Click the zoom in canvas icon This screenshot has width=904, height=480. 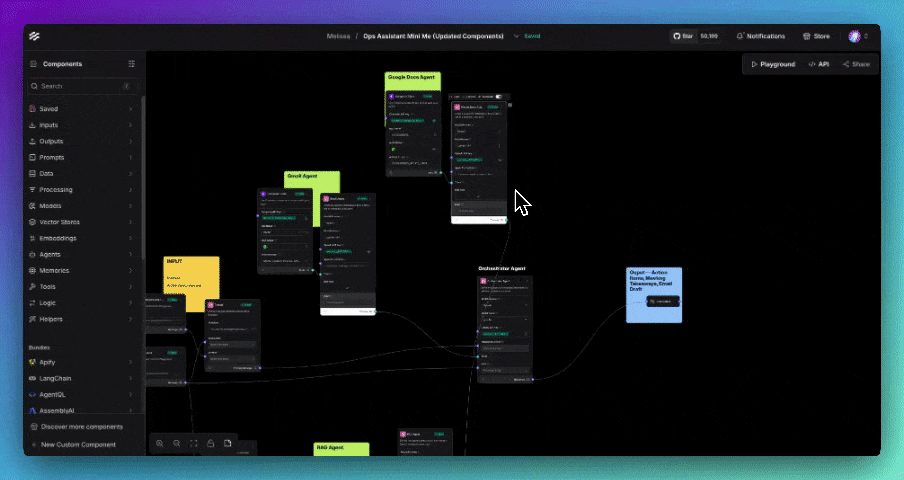click(x=160, y=443)
